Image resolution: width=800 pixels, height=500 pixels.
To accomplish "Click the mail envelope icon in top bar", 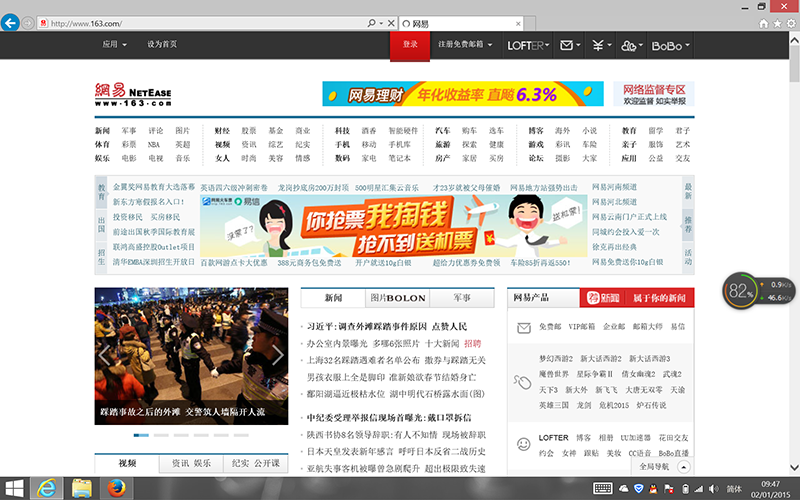I will coord(566,45).
